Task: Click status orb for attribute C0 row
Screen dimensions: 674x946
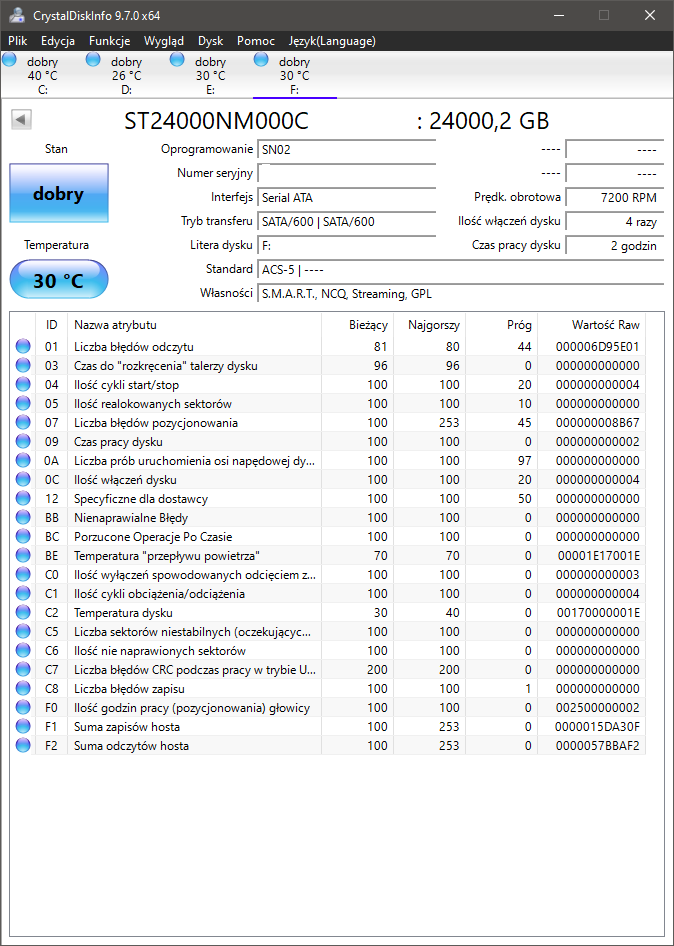Action: click(23, 574)
